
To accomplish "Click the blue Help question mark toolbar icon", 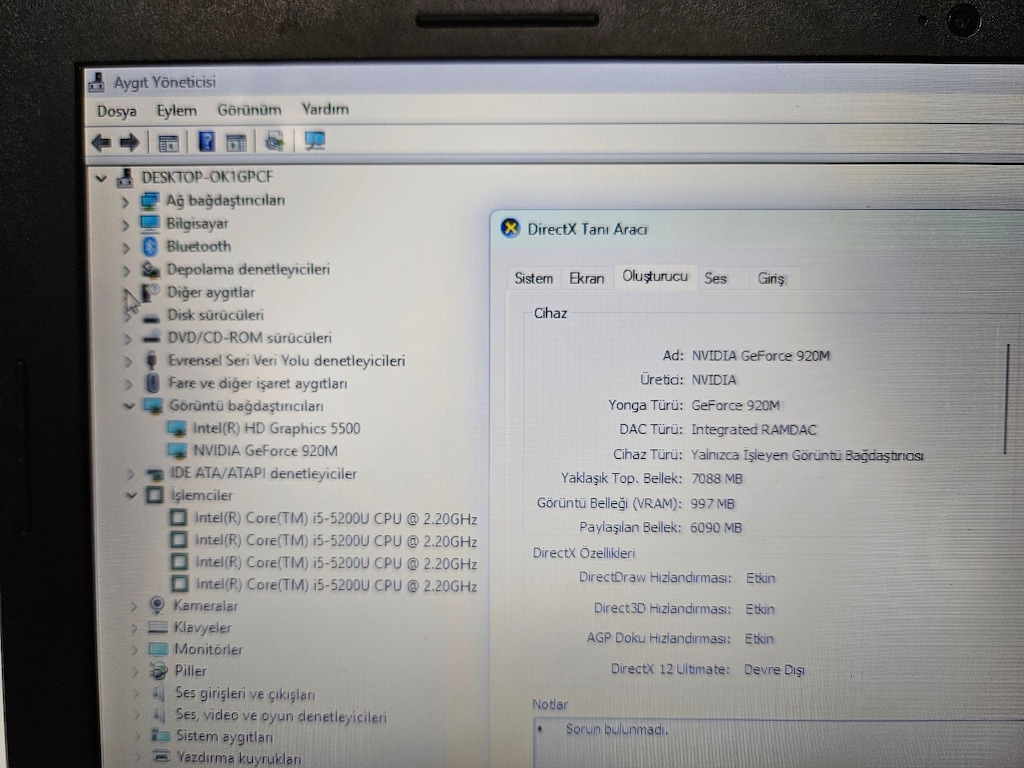I will click(x=206, y=141).
